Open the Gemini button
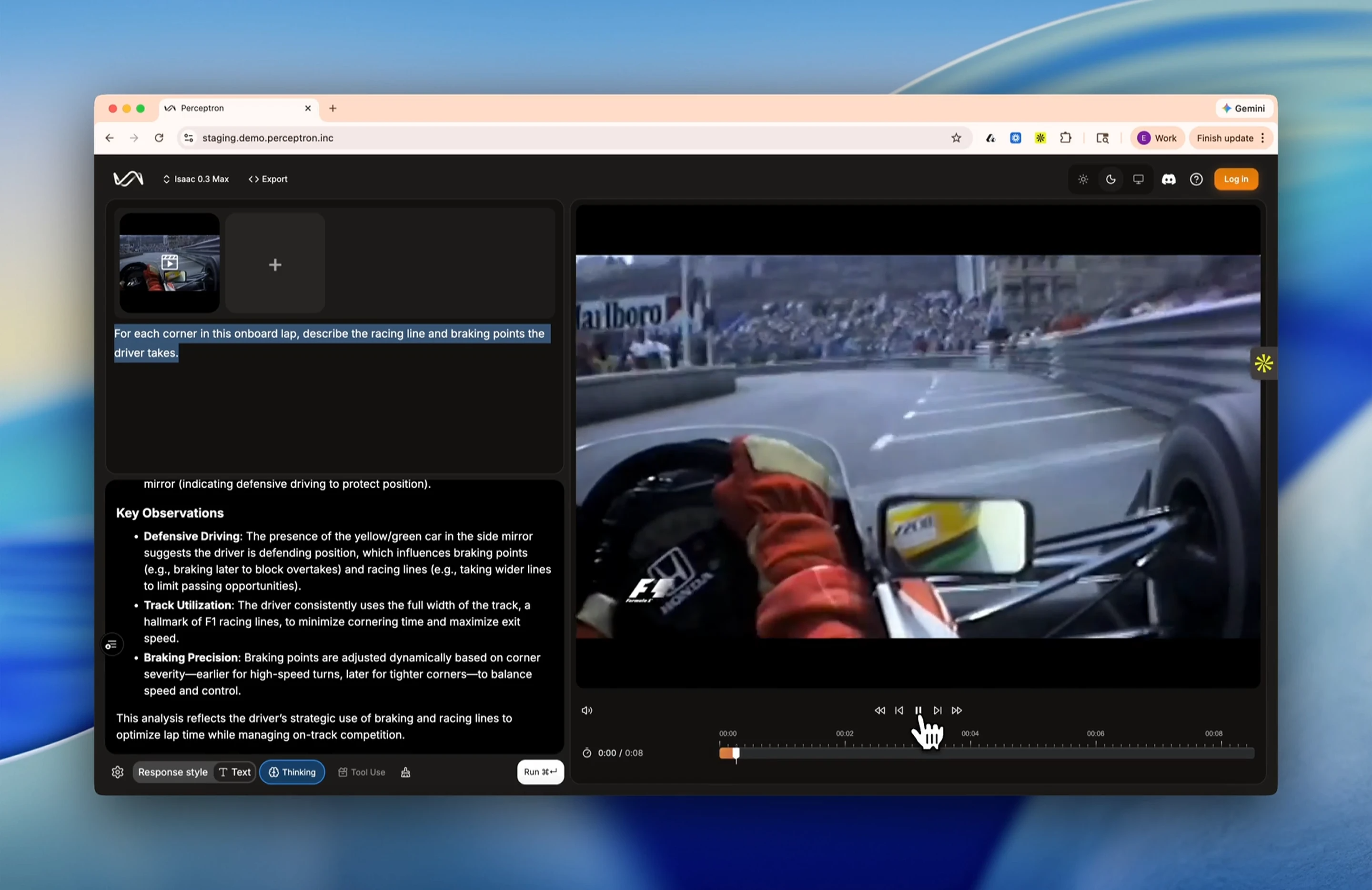This screenshot has height=890, width=1372. (1244, 108)
